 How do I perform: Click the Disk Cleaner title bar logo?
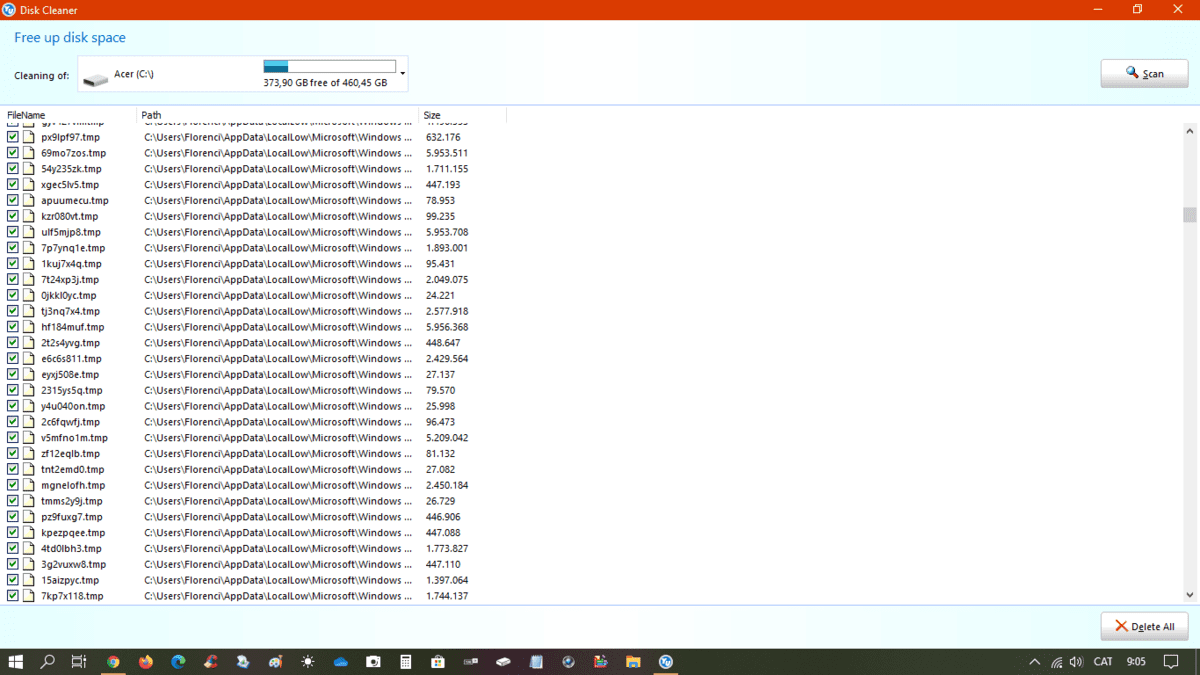[x=9, y=9]
